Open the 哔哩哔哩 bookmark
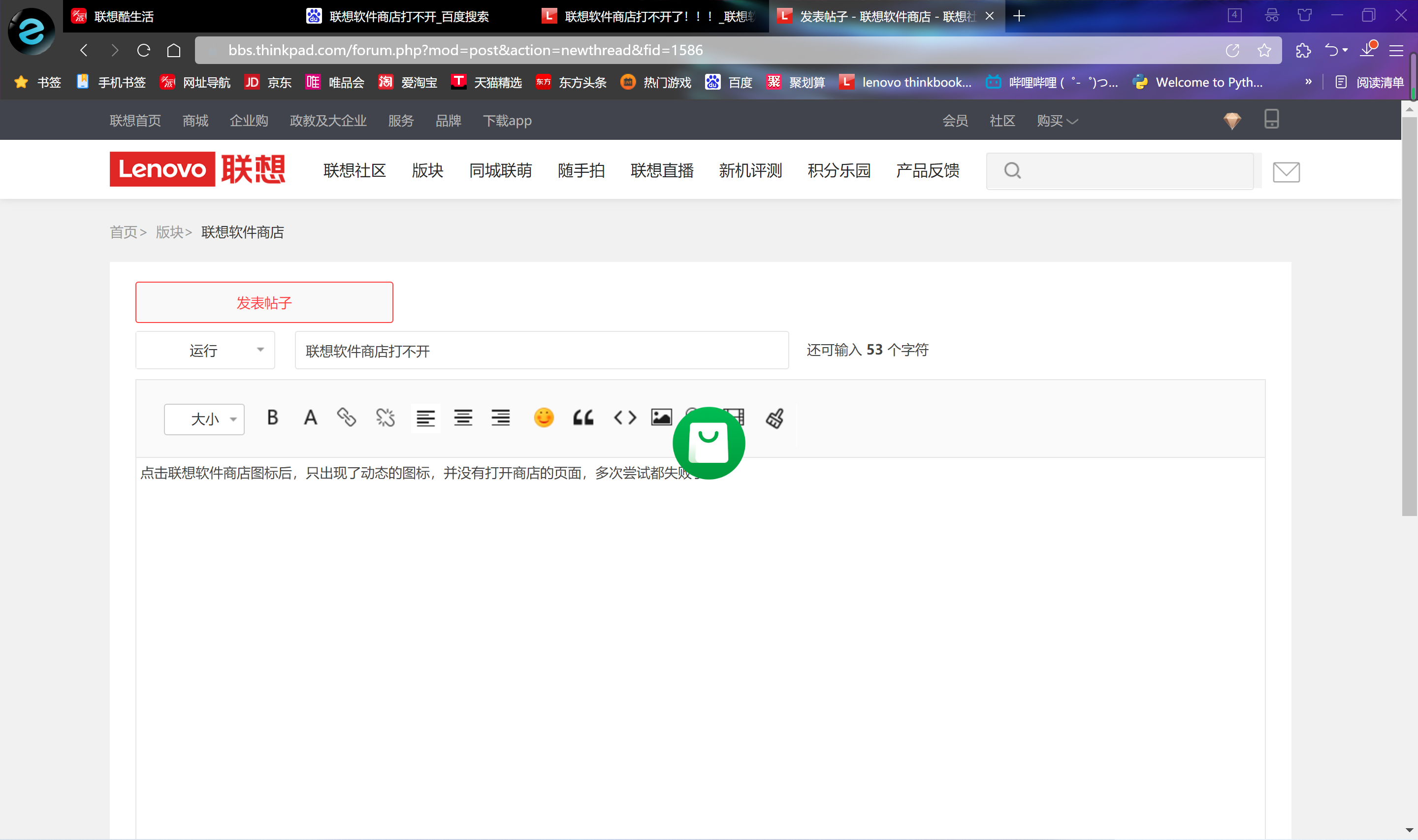The height and width of the screenshot is (840, 1418). tap(1051, 82)
